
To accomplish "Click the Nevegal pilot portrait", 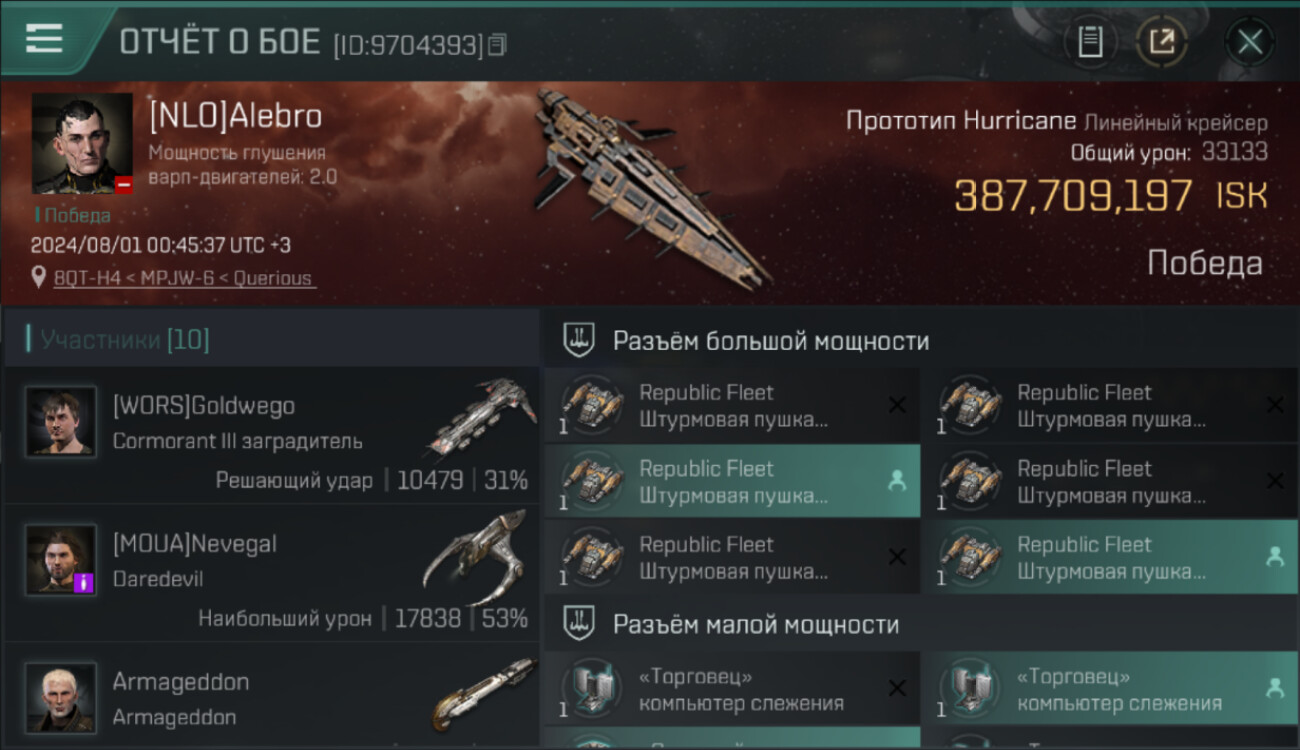I will point(61,560).
